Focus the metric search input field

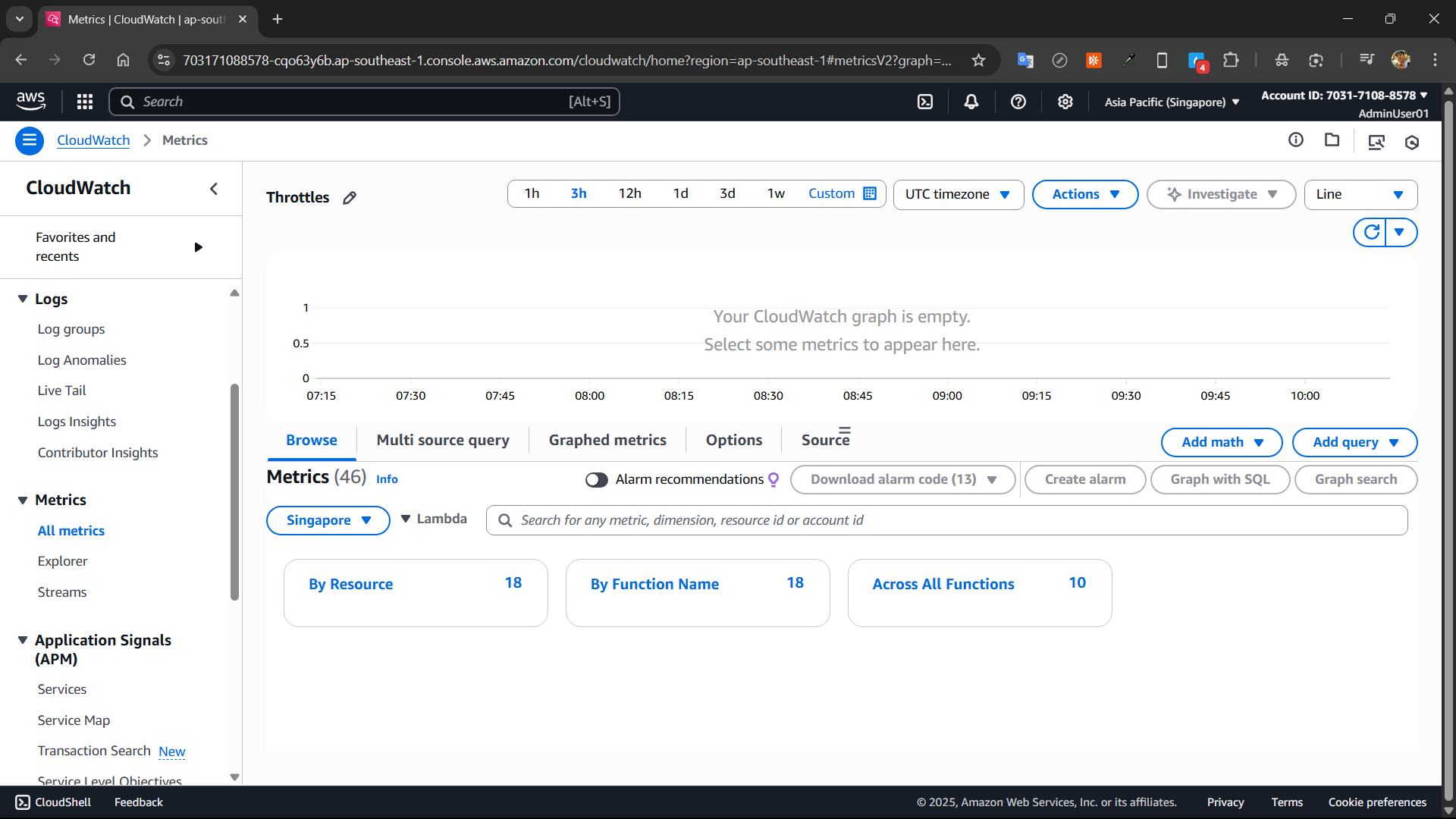click(947, 520)
